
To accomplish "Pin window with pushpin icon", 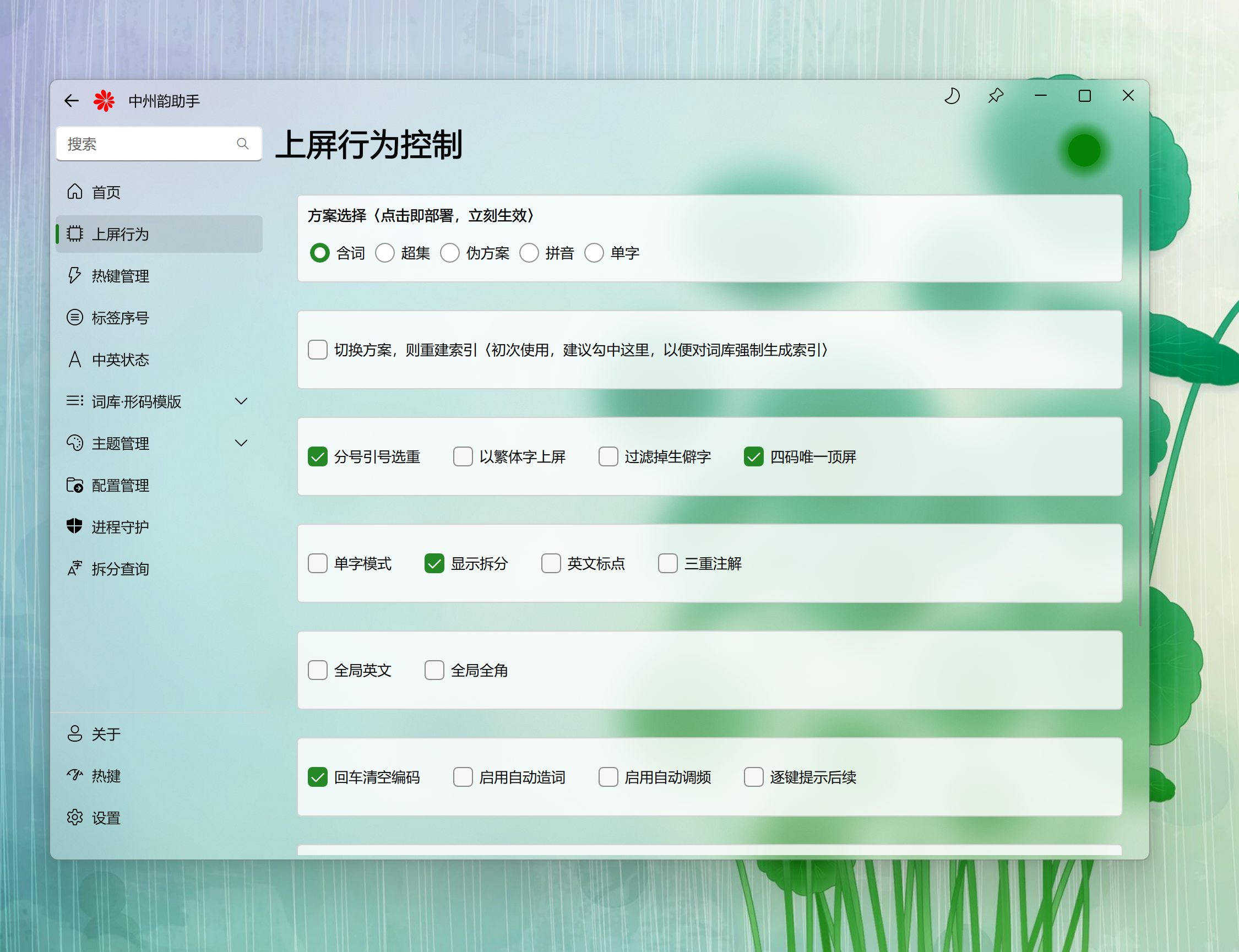I will click(996, 96).
